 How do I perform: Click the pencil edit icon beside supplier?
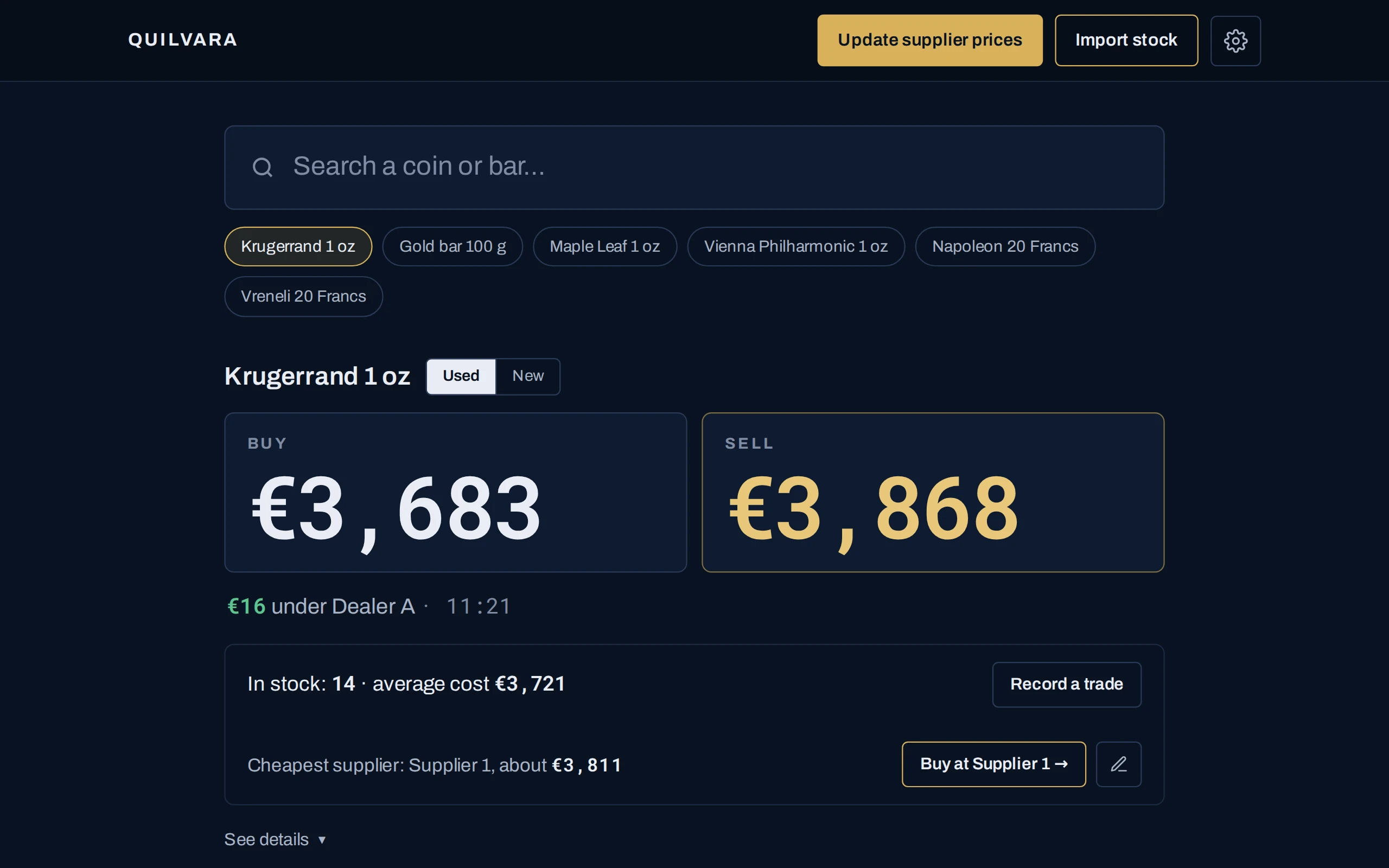tap(1118, 764)
